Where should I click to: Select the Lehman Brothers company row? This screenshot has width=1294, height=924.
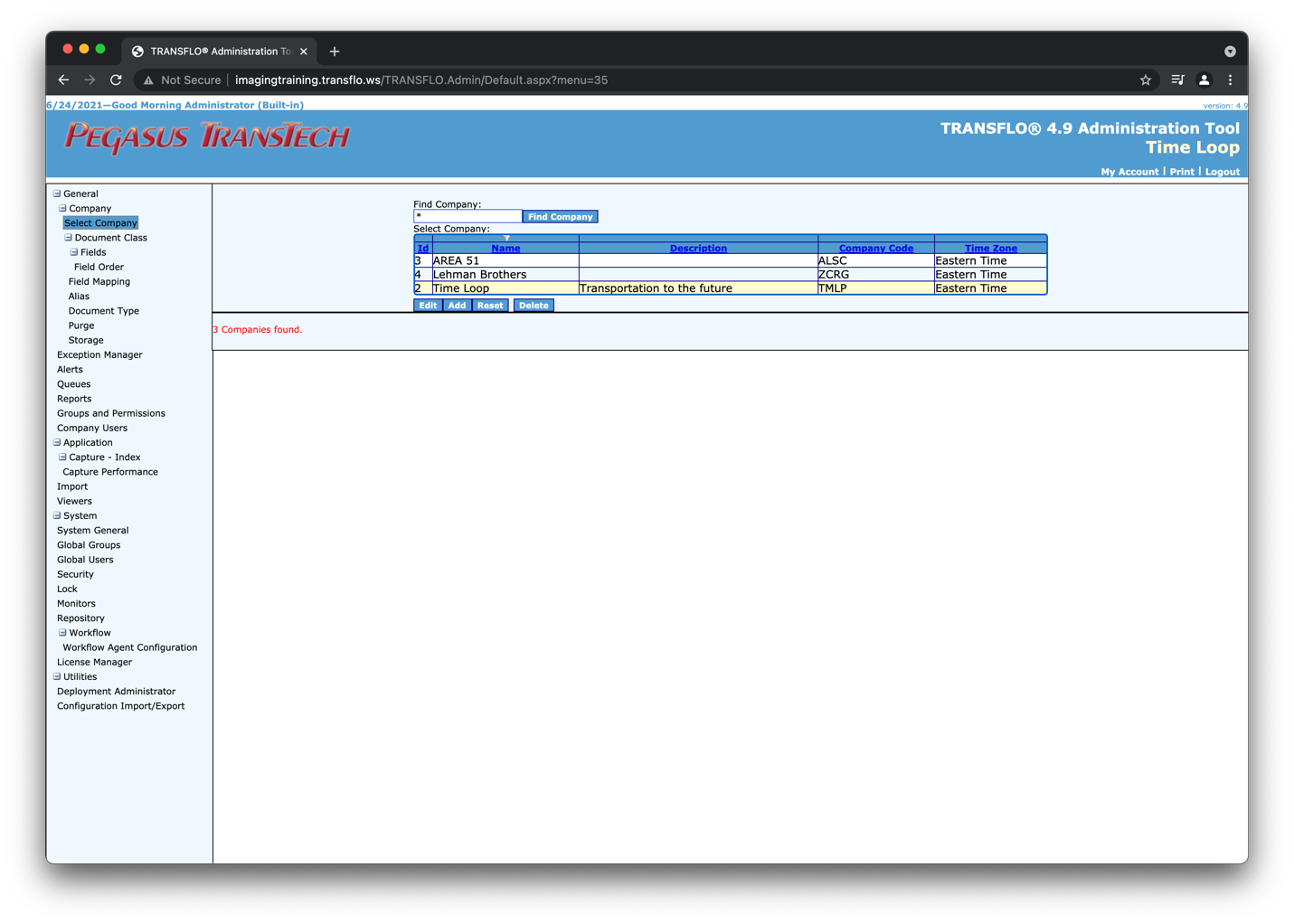(x=731, y=275)
